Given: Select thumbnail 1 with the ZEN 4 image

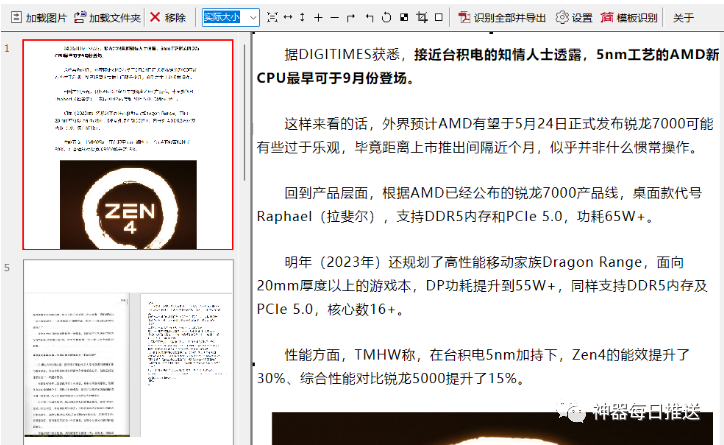Looking at the screenshot, I should (x=128, y=144).
